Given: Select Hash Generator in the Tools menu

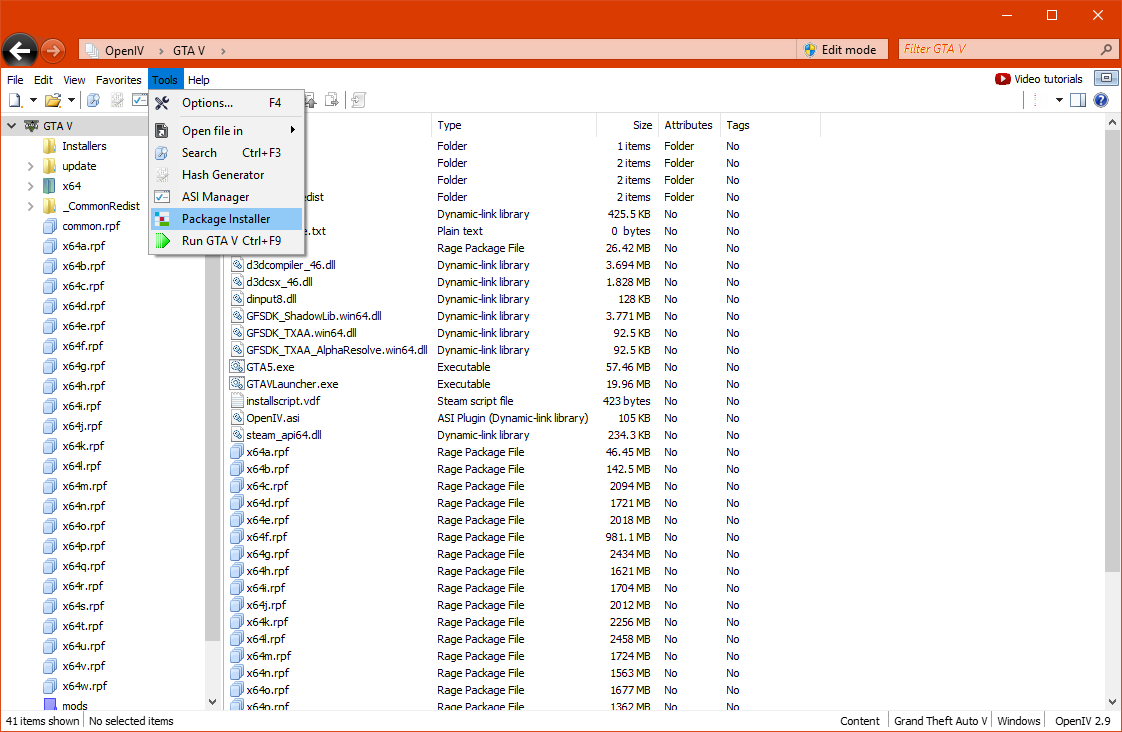Looking at the screenshot, I should (226, 175).
